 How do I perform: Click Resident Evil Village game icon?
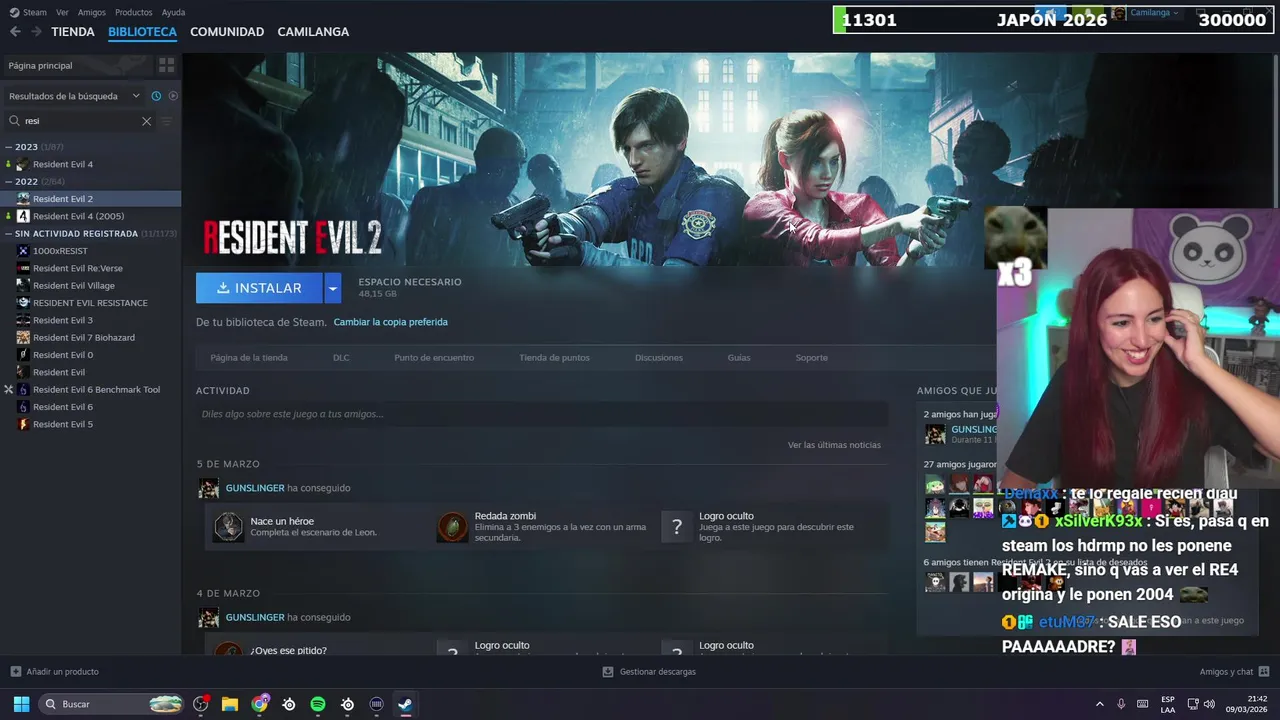23,285
